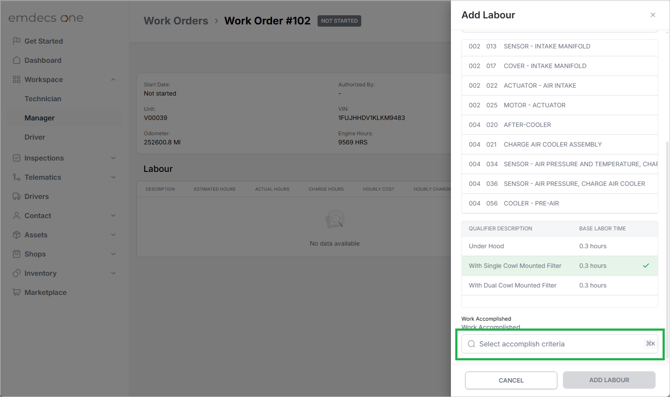Click the Inspections checklist icon
Viewport: 670px width, 397px height.
tap(17, 158)
